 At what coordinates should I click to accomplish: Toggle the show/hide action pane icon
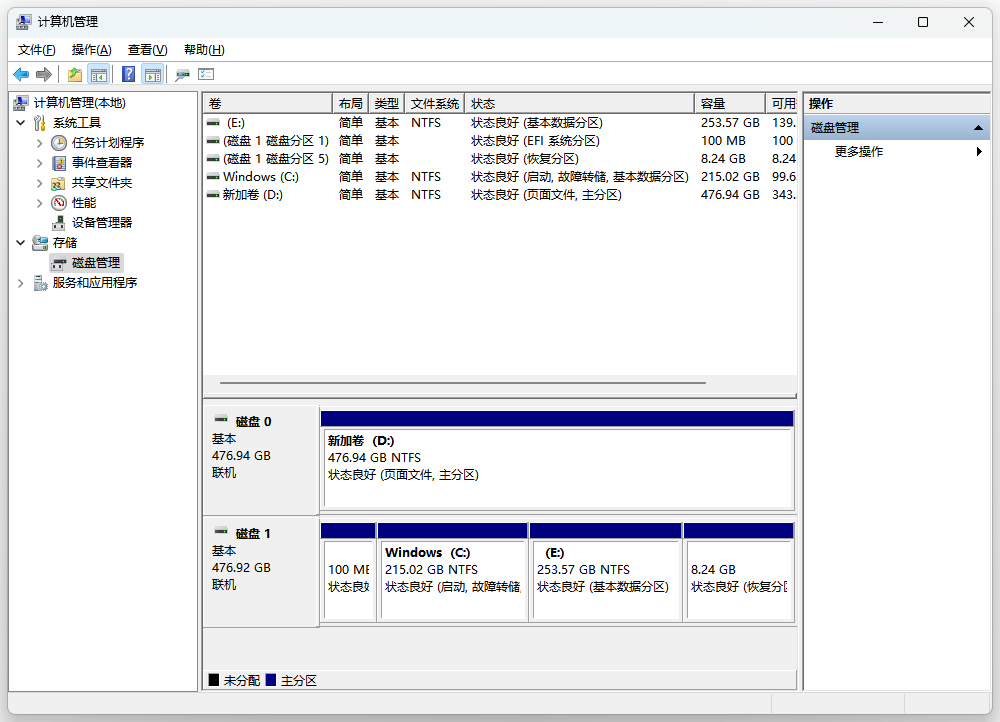click(153, 75)
